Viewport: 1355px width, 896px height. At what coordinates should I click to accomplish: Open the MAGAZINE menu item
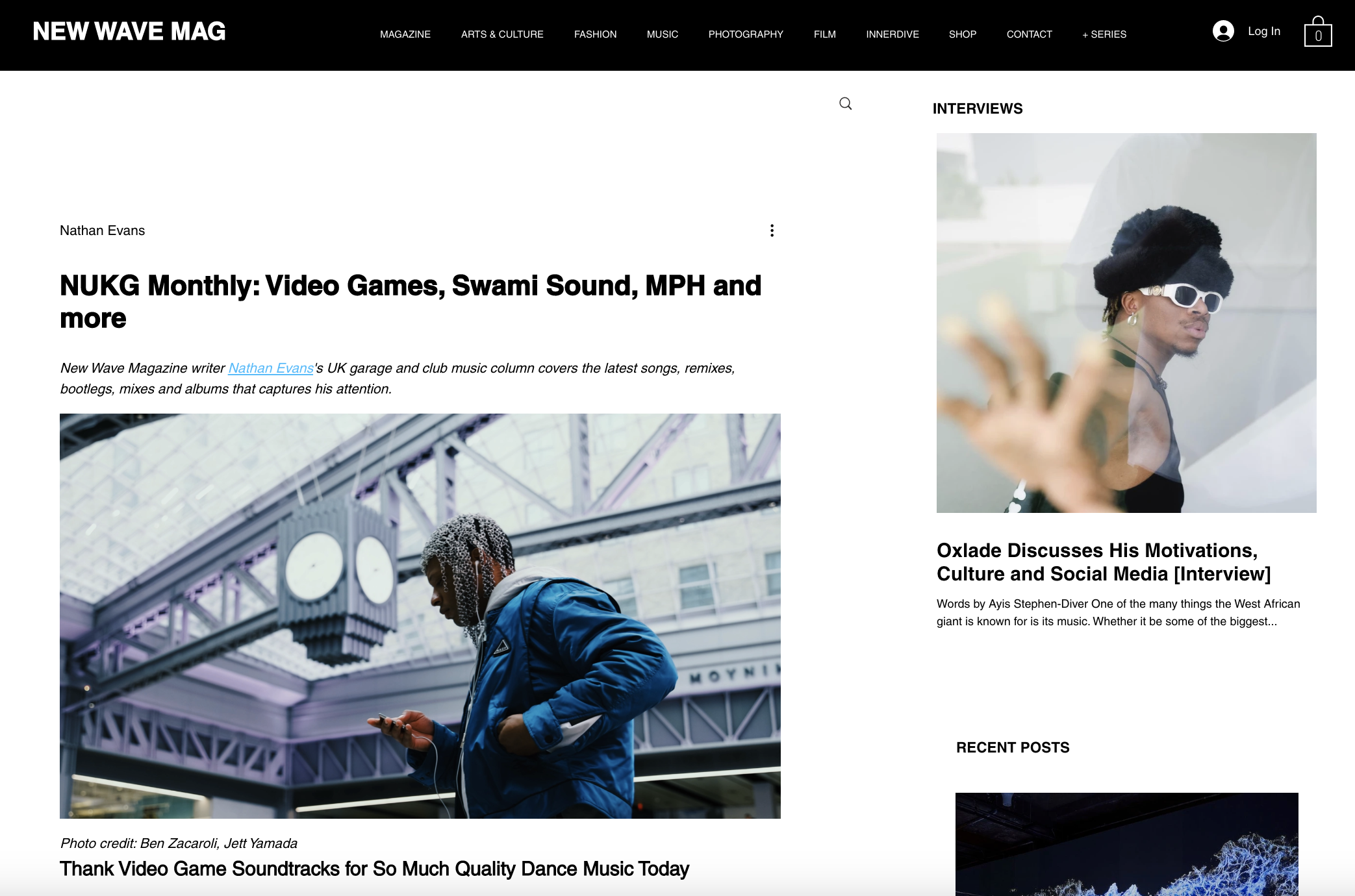(405, 34)
